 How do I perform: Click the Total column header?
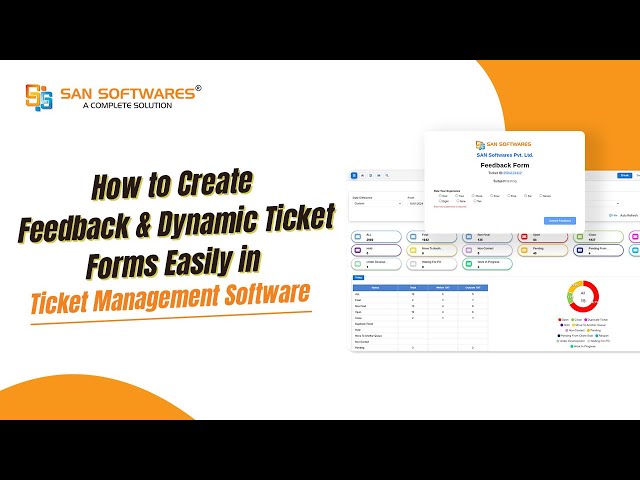point(413,287)
